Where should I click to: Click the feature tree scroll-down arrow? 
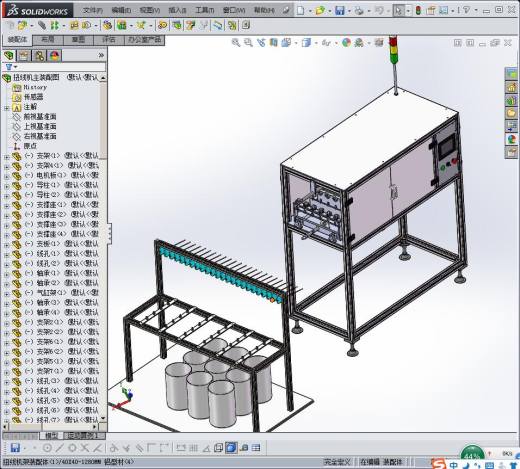[x=103, y=418]
